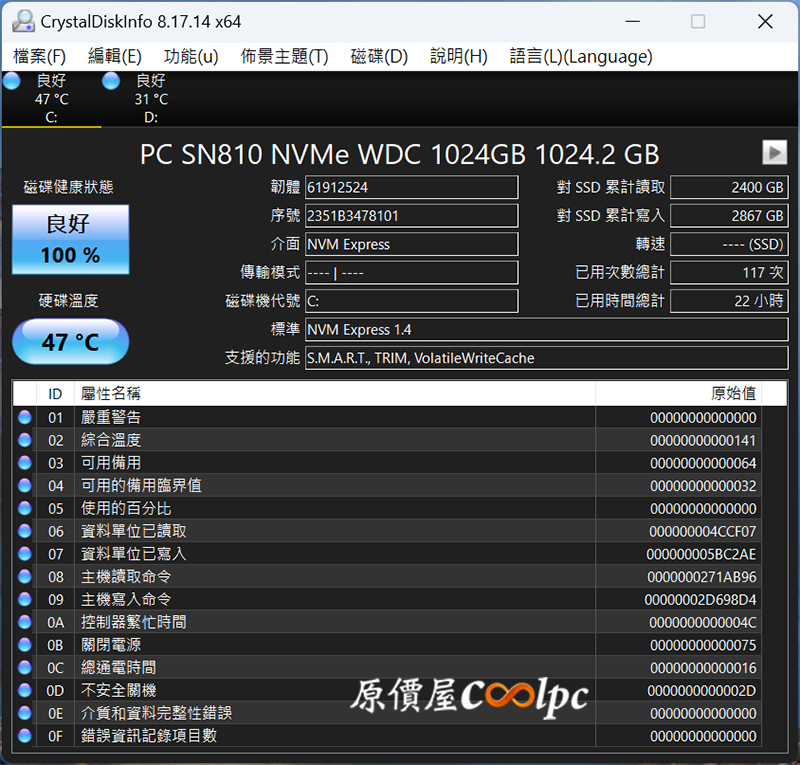The width and height of the screenshot is (800, 765).
Task: Click the ID column header
Action: 55,393
